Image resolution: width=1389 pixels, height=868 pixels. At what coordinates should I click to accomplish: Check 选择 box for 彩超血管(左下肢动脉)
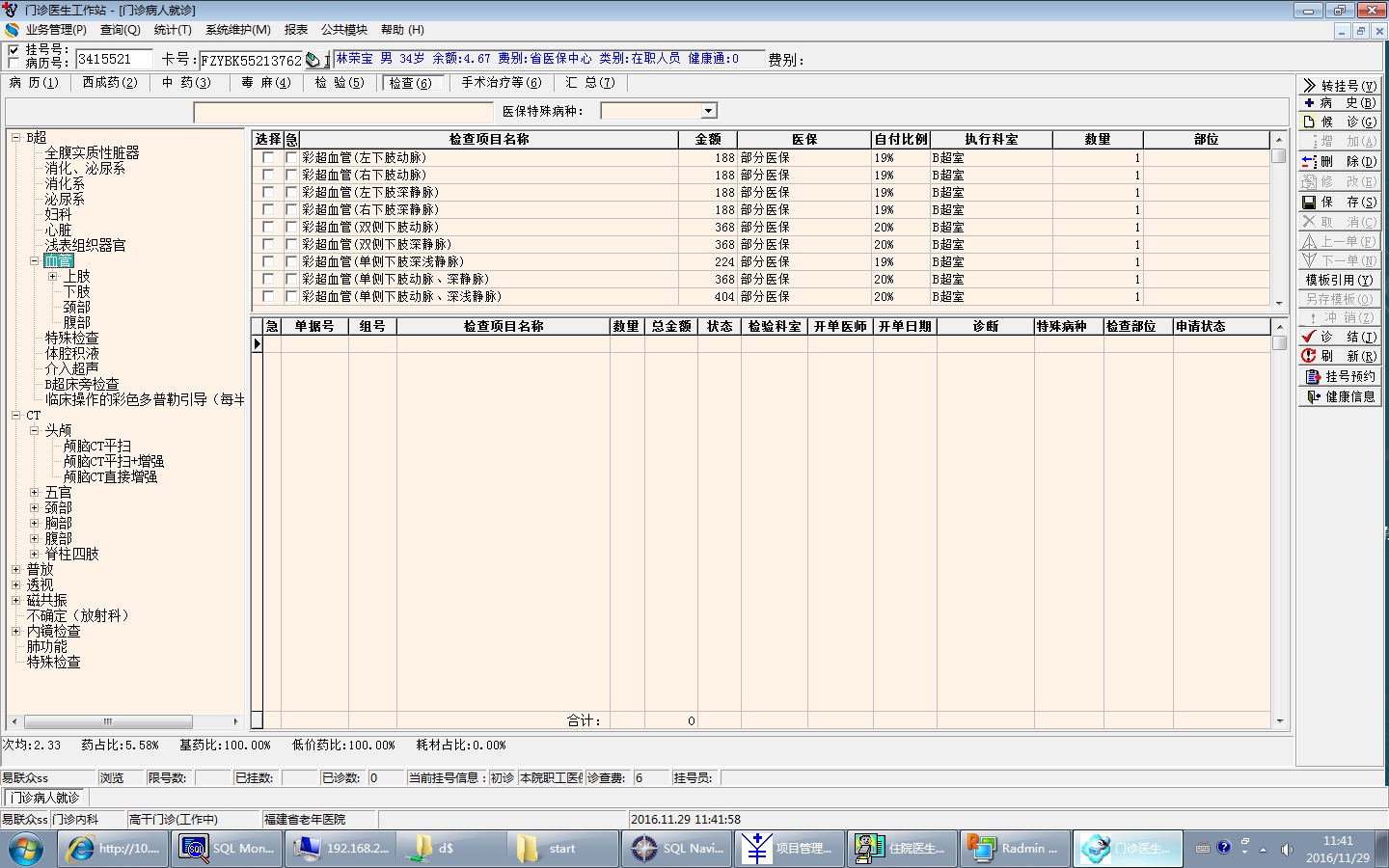[267, 157]
